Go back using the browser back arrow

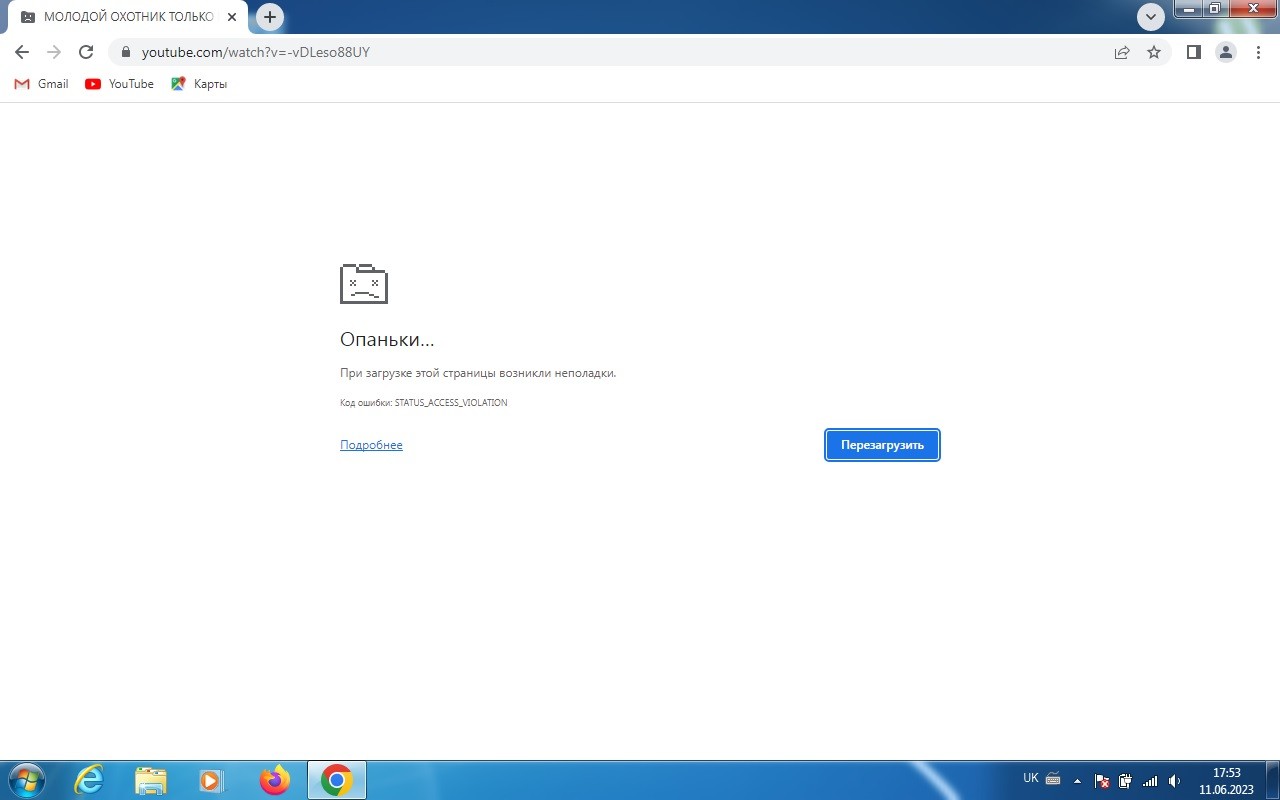tap(22, 52)
